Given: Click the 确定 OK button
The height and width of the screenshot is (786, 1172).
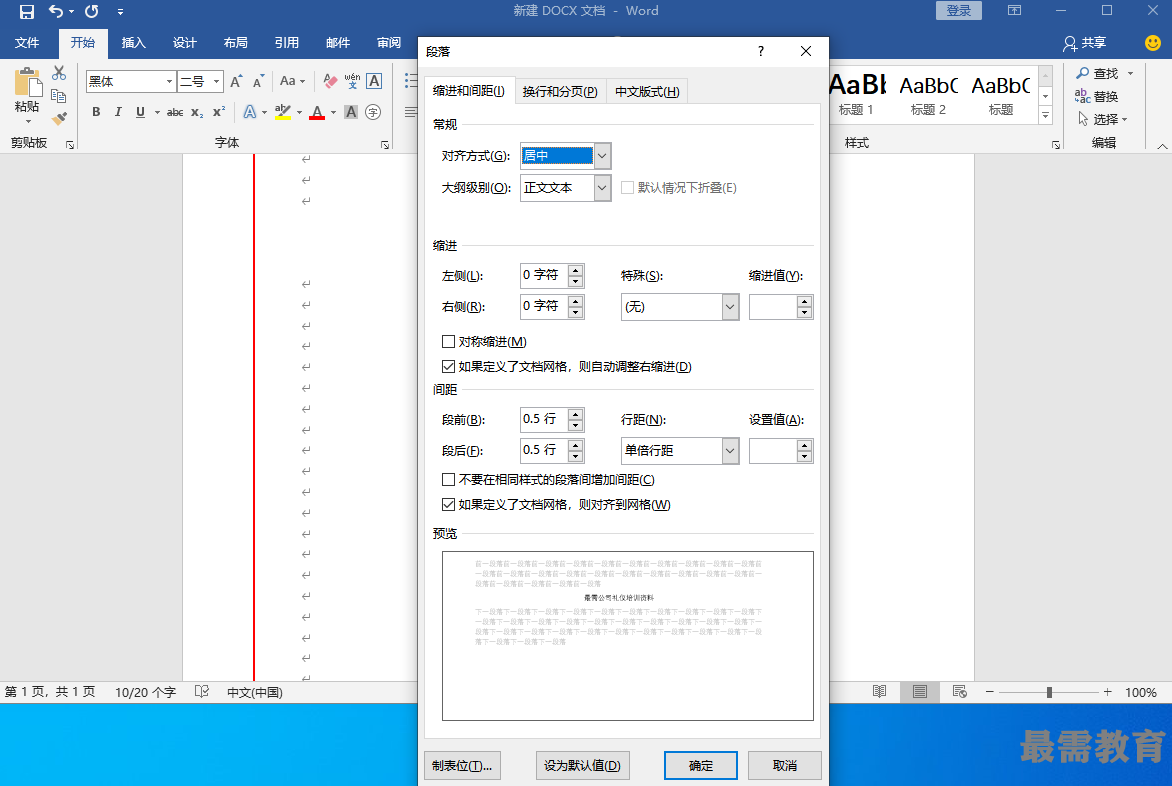Looking at the screenshot, I should pos(700,766).
